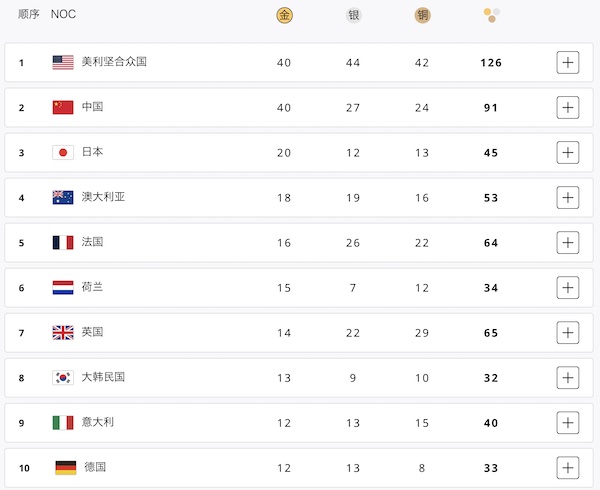The height and width of the screenshot is (490, 600).
Task: Expand the 中国 row with plus button
Action: [568, 107]
